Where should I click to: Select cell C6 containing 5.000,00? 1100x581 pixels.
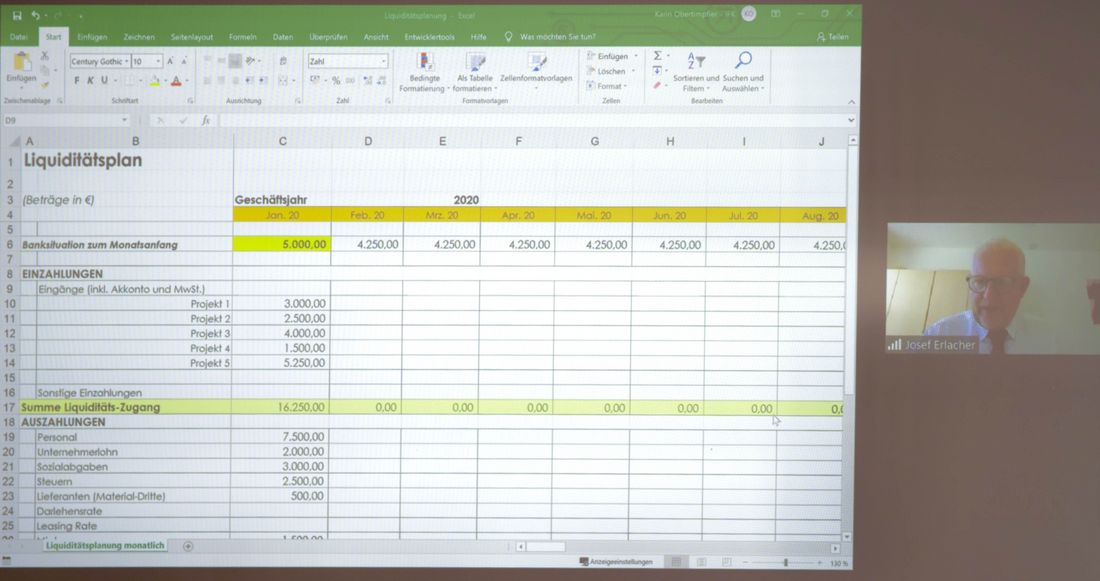point(282,244)
